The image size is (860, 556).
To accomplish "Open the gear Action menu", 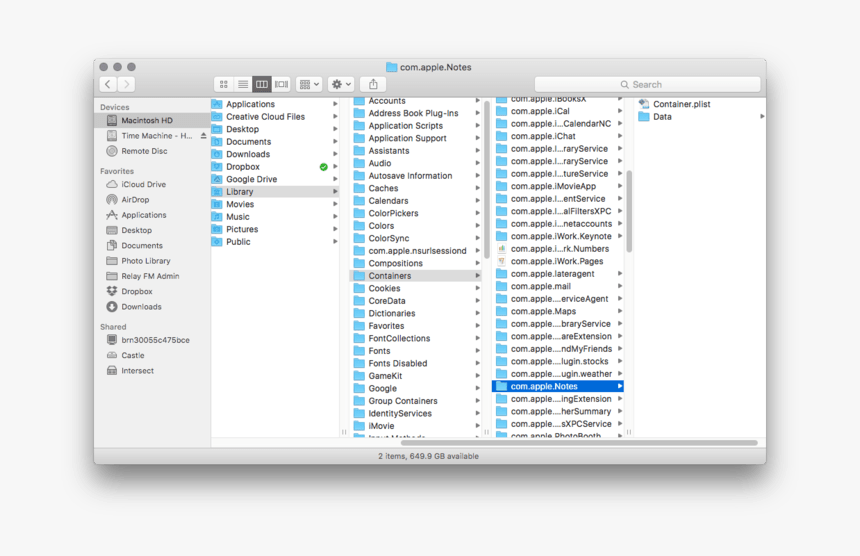I will tap(341, 84).
